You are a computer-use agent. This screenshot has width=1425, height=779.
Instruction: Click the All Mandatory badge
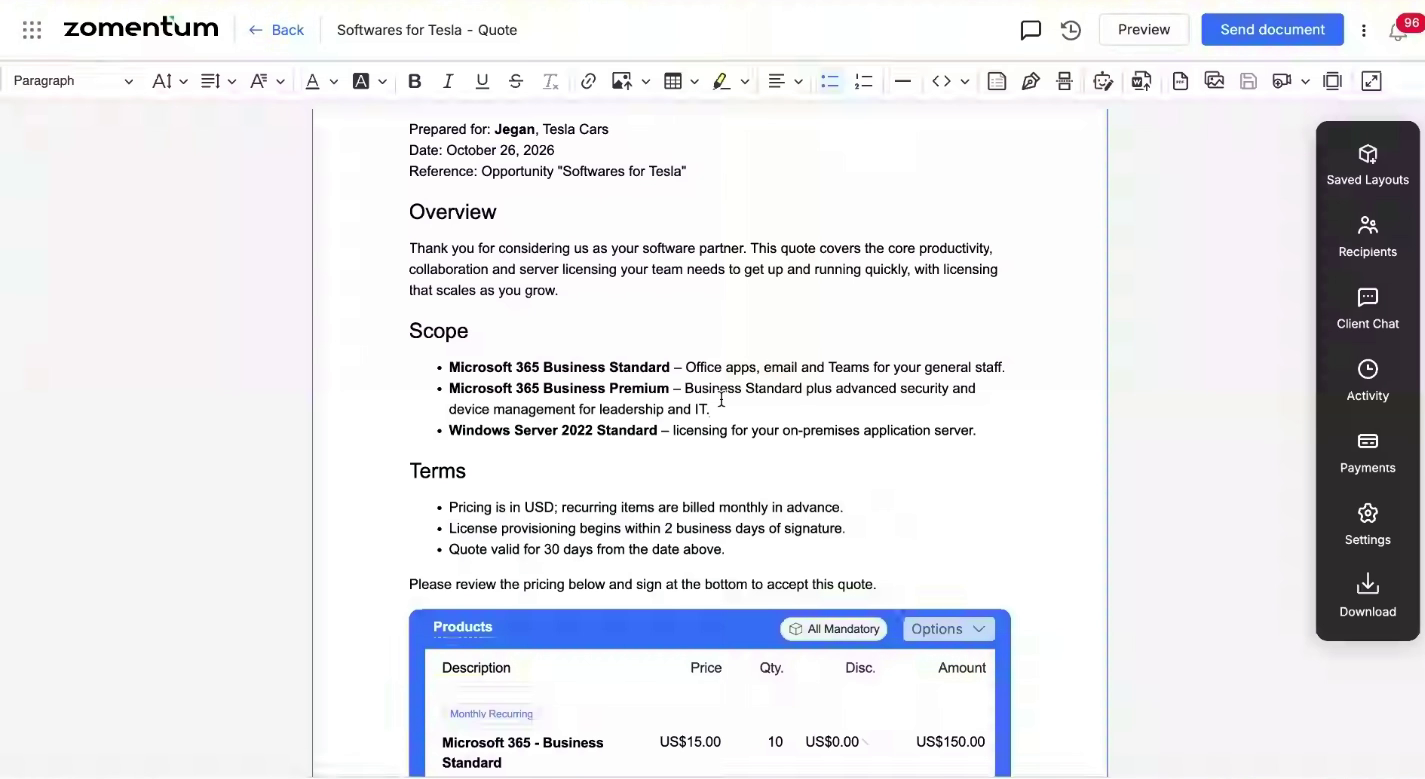834,629
